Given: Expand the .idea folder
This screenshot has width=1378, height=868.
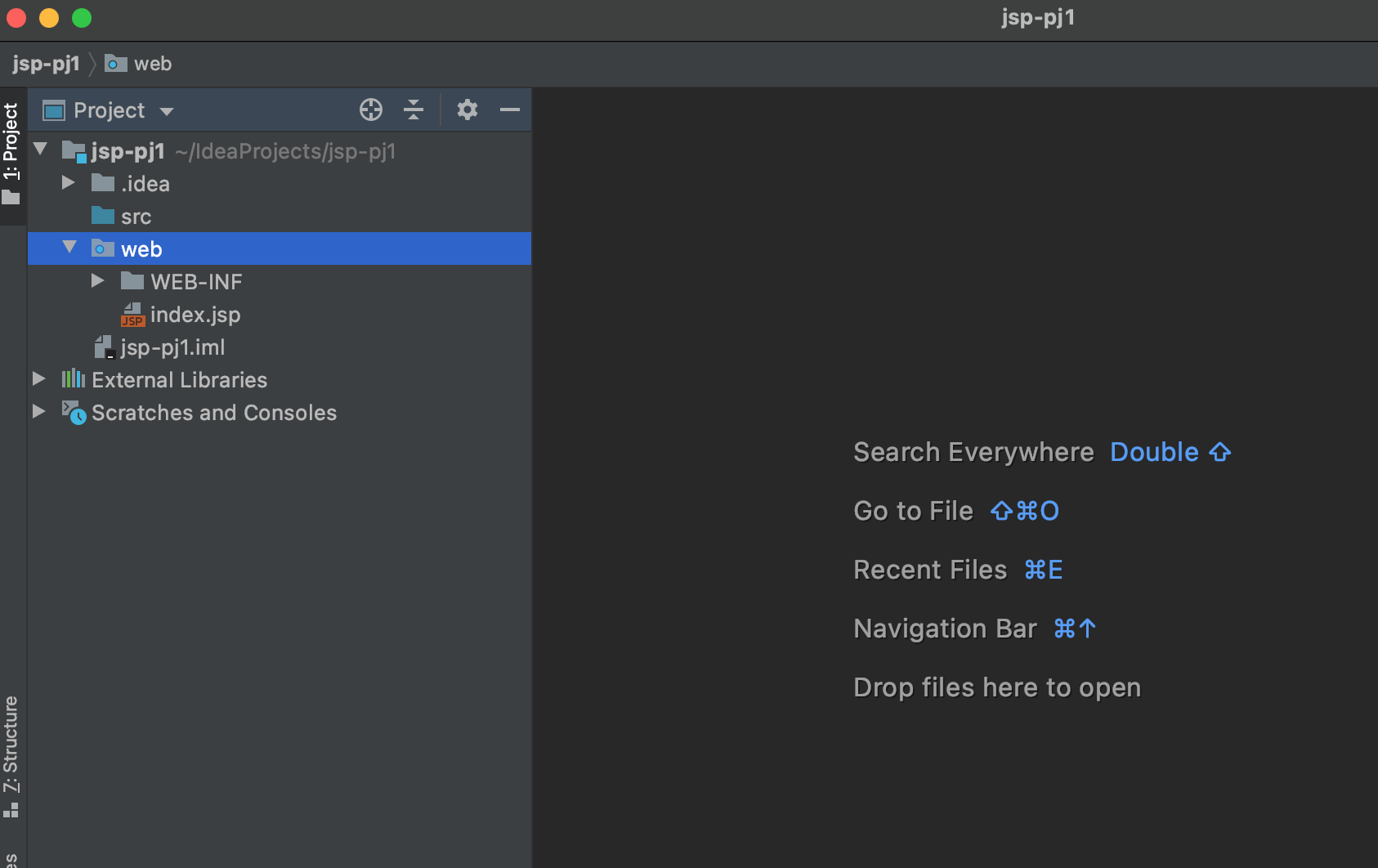Looking at the screenshot, I should [x=69, y=182].
